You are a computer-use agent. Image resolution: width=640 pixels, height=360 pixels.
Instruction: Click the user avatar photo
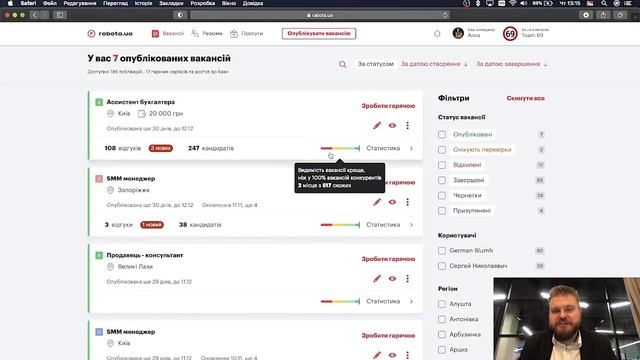coord(458,33)
